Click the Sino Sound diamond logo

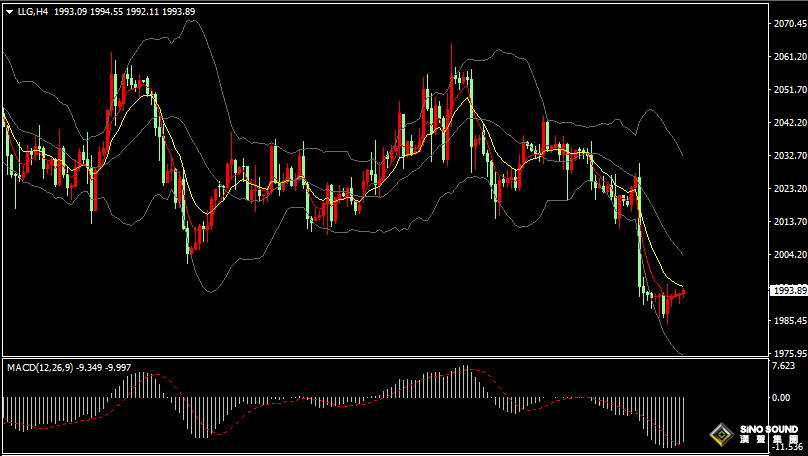point(719,435)
